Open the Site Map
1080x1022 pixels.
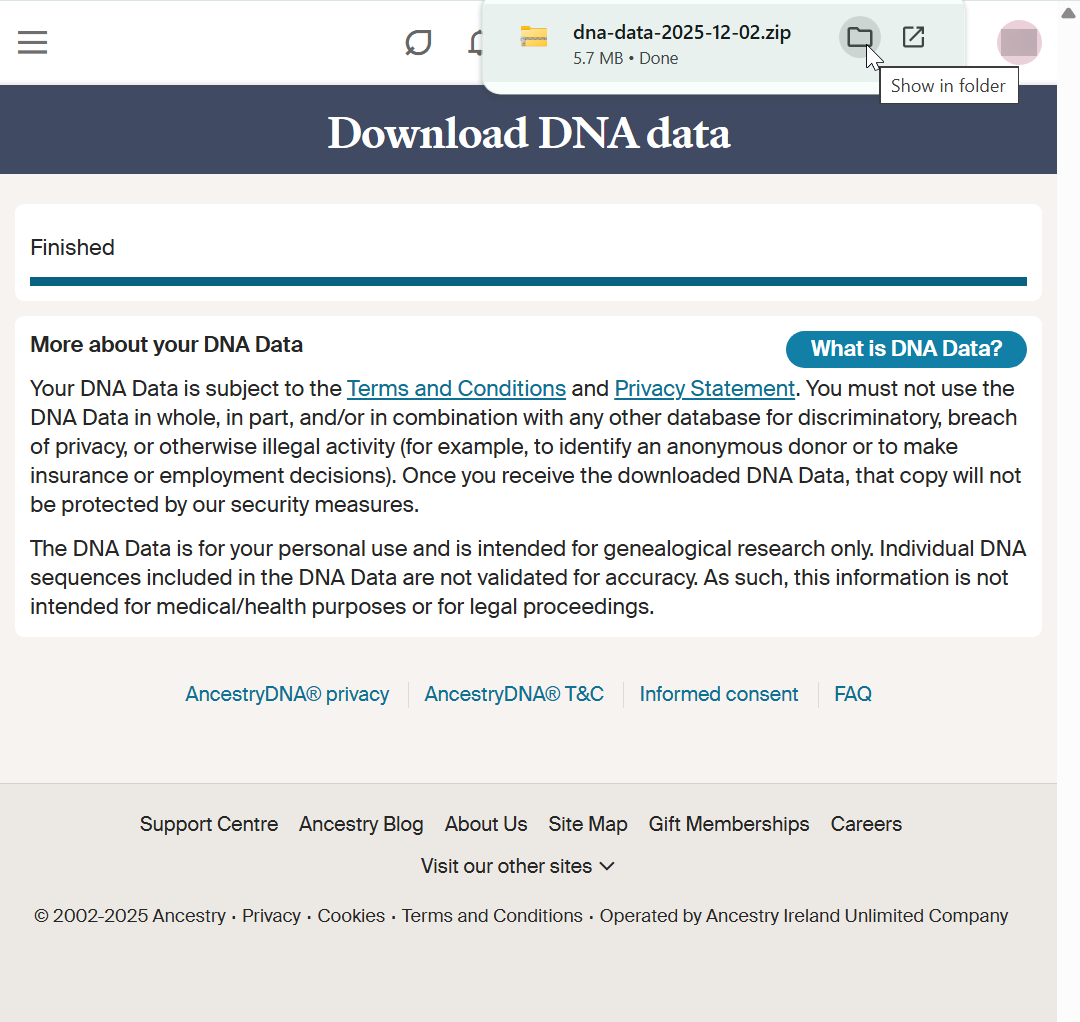[x=588, y=824]
